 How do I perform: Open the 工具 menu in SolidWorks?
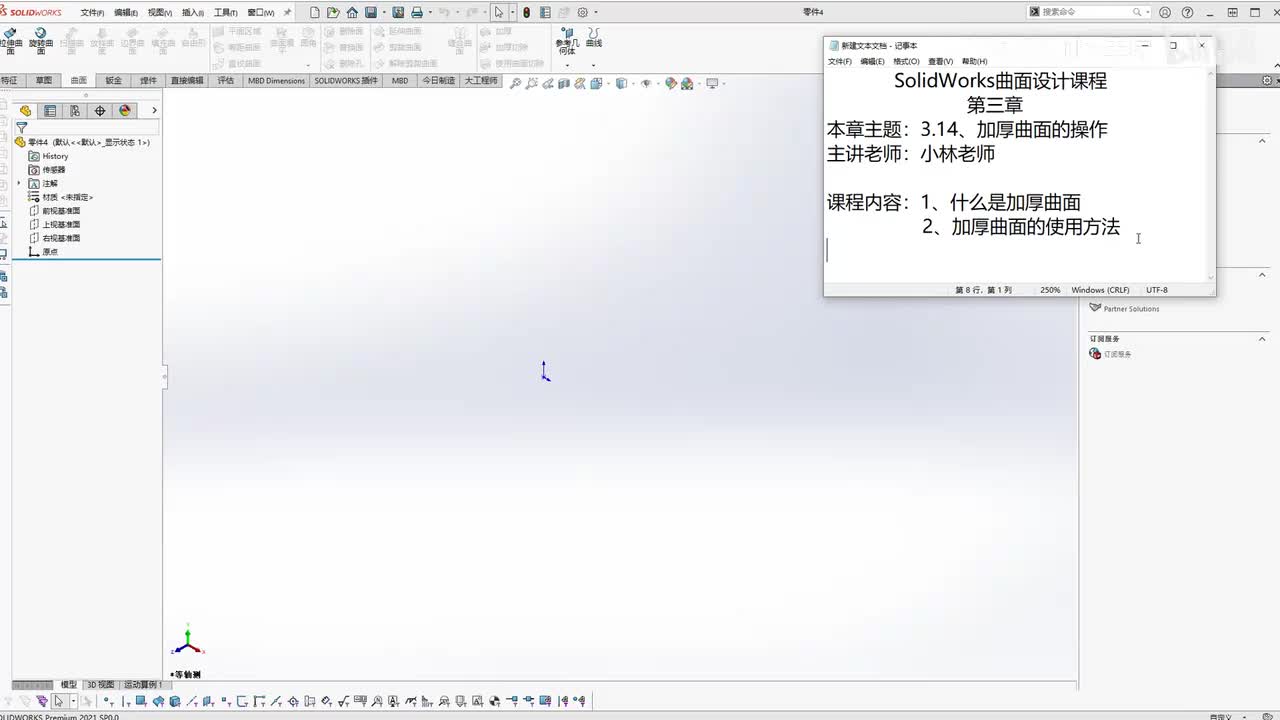click(226, 13)
